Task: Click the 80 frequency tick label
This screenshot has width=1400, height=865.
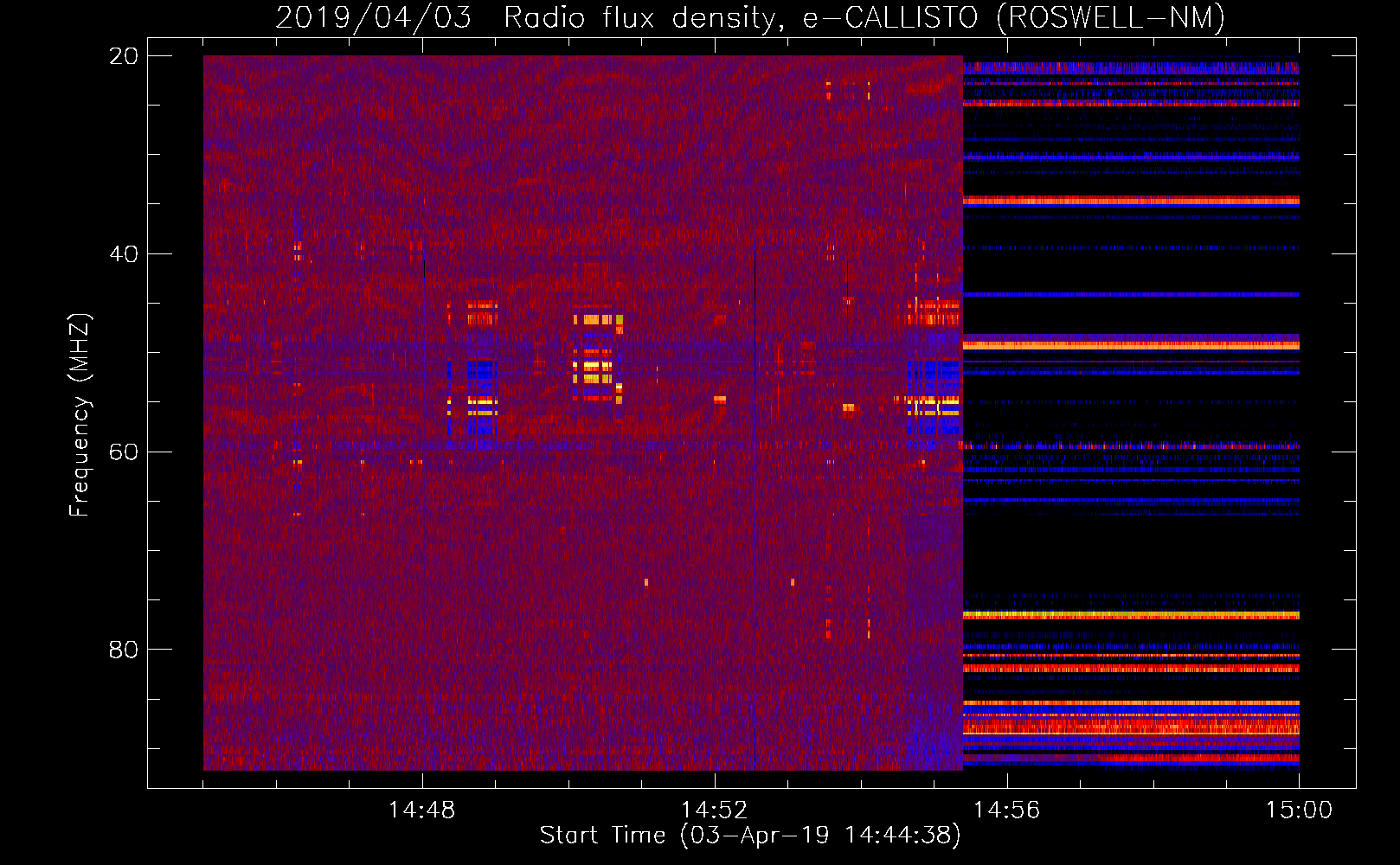Action: tap(124, 650)
